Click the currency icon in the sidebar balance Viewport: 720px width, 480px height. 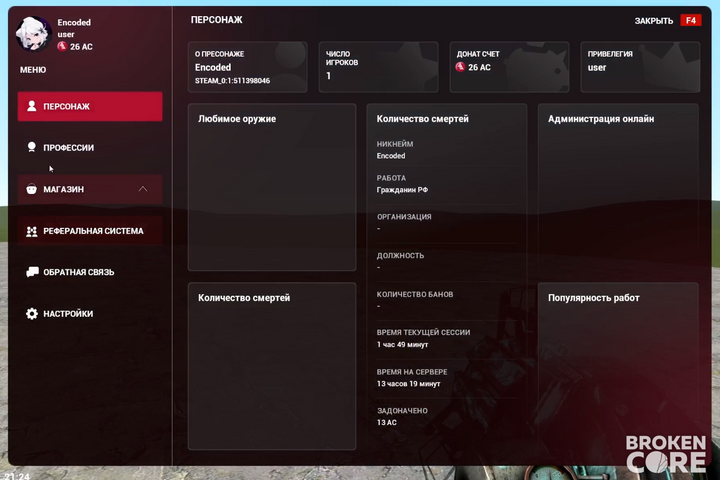coord(62,46)
